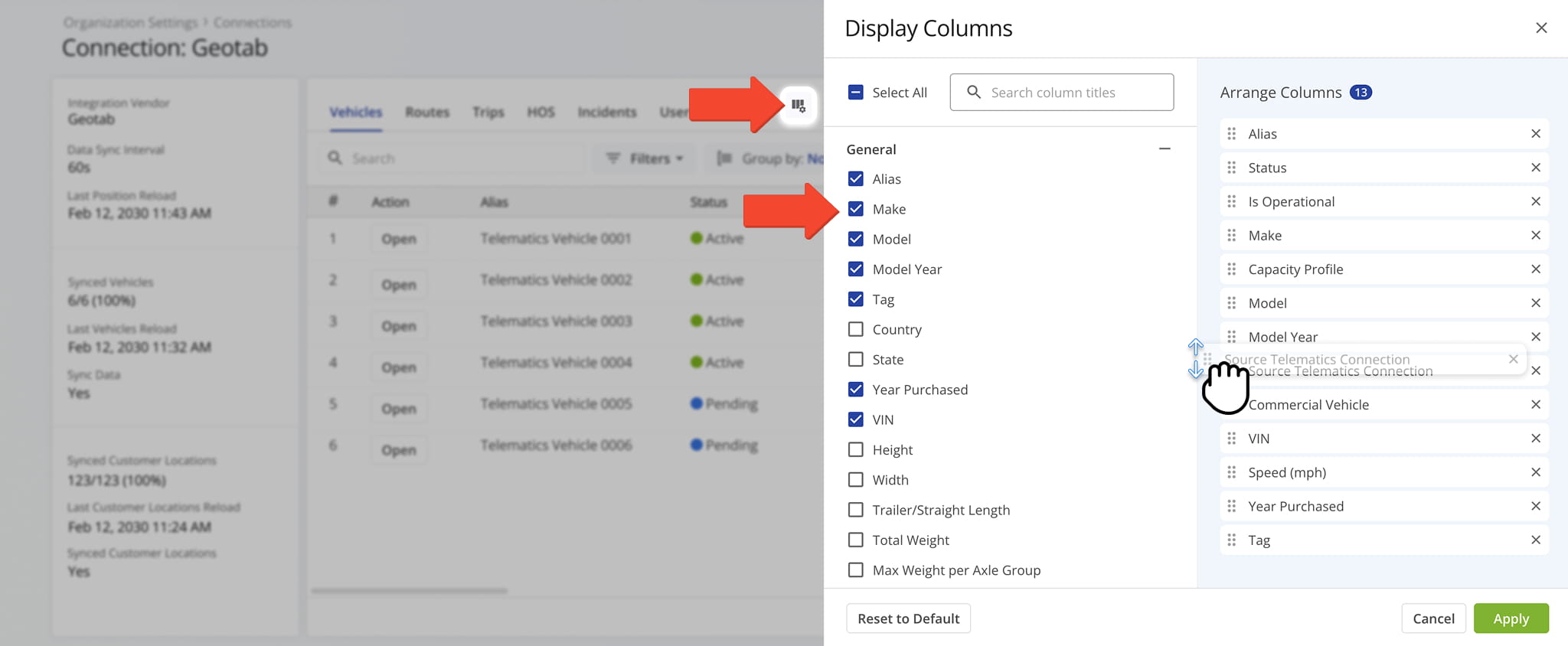
Task: Enable the Trailer/Straight Length checkbox
Action: 856,510
